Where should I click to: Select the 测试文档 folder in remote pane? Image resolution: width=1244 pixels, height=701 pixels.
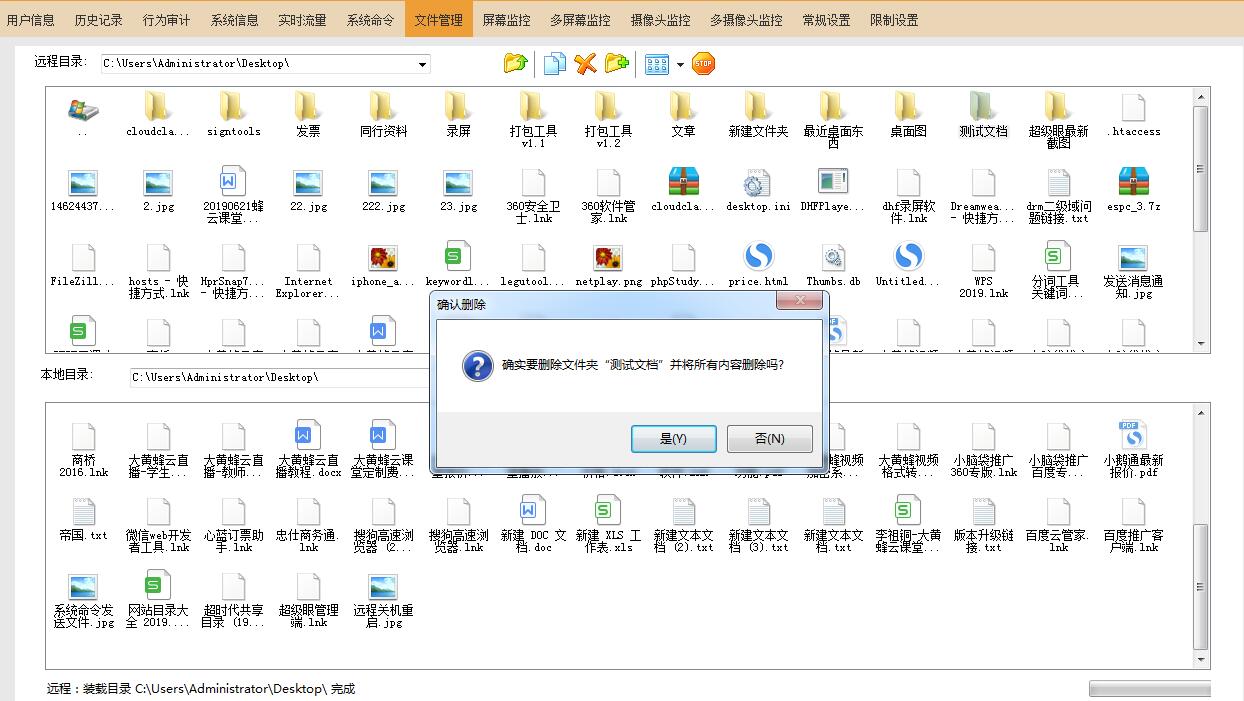pos(983,115)
